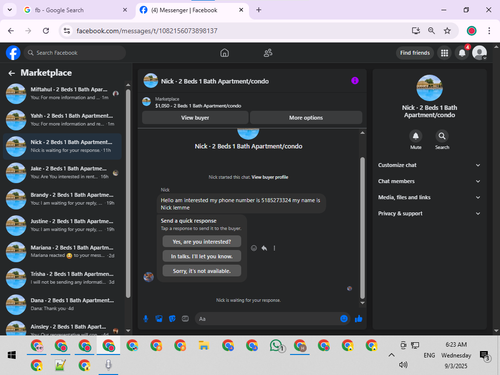Select the Messenger | Facebook tab
This screenshot has width=500, height=375.
click(192, 10)
